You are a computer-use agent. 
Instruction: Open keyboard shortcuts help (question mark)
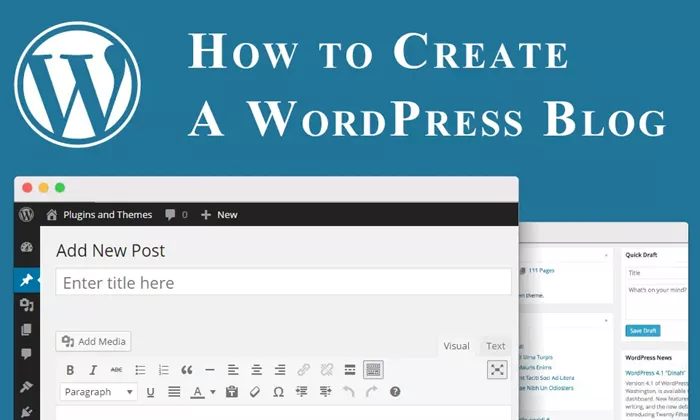coord(395,392)
